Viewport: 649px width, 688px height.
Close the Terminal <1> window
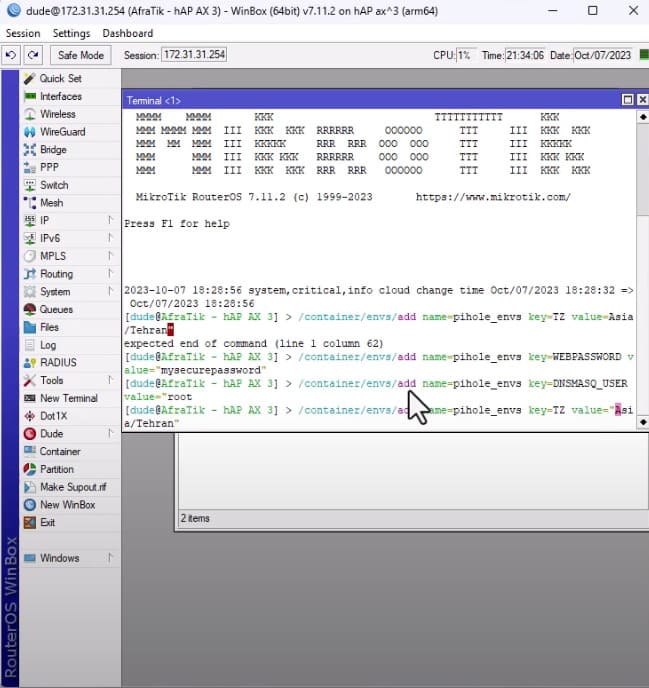point(642,100)
